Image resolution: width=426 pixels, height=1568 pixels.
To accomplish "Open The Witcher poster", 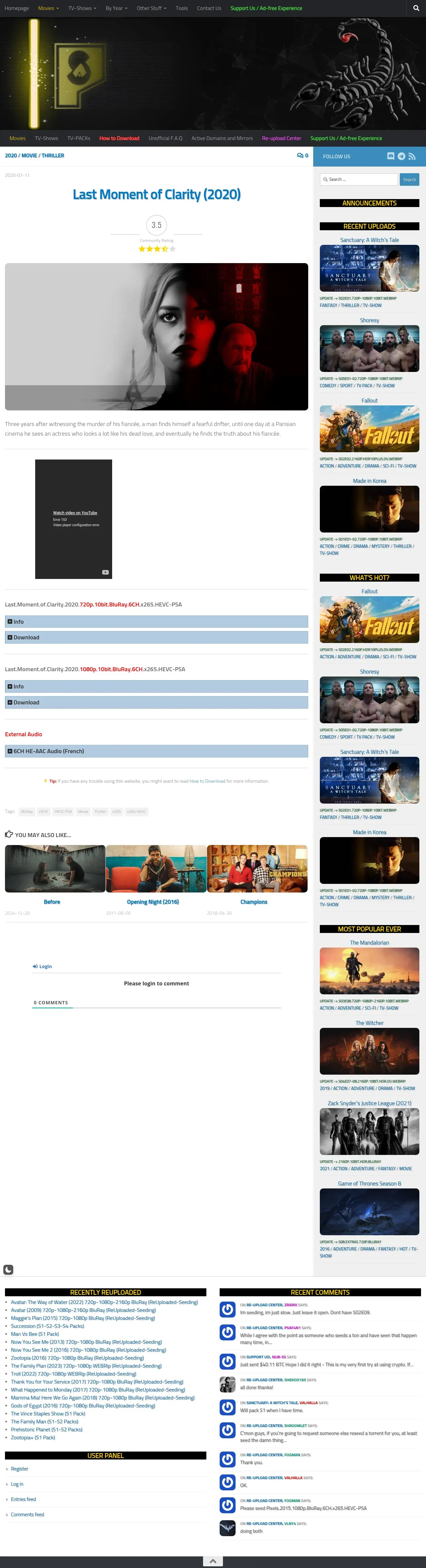I will pos(369,1051).
